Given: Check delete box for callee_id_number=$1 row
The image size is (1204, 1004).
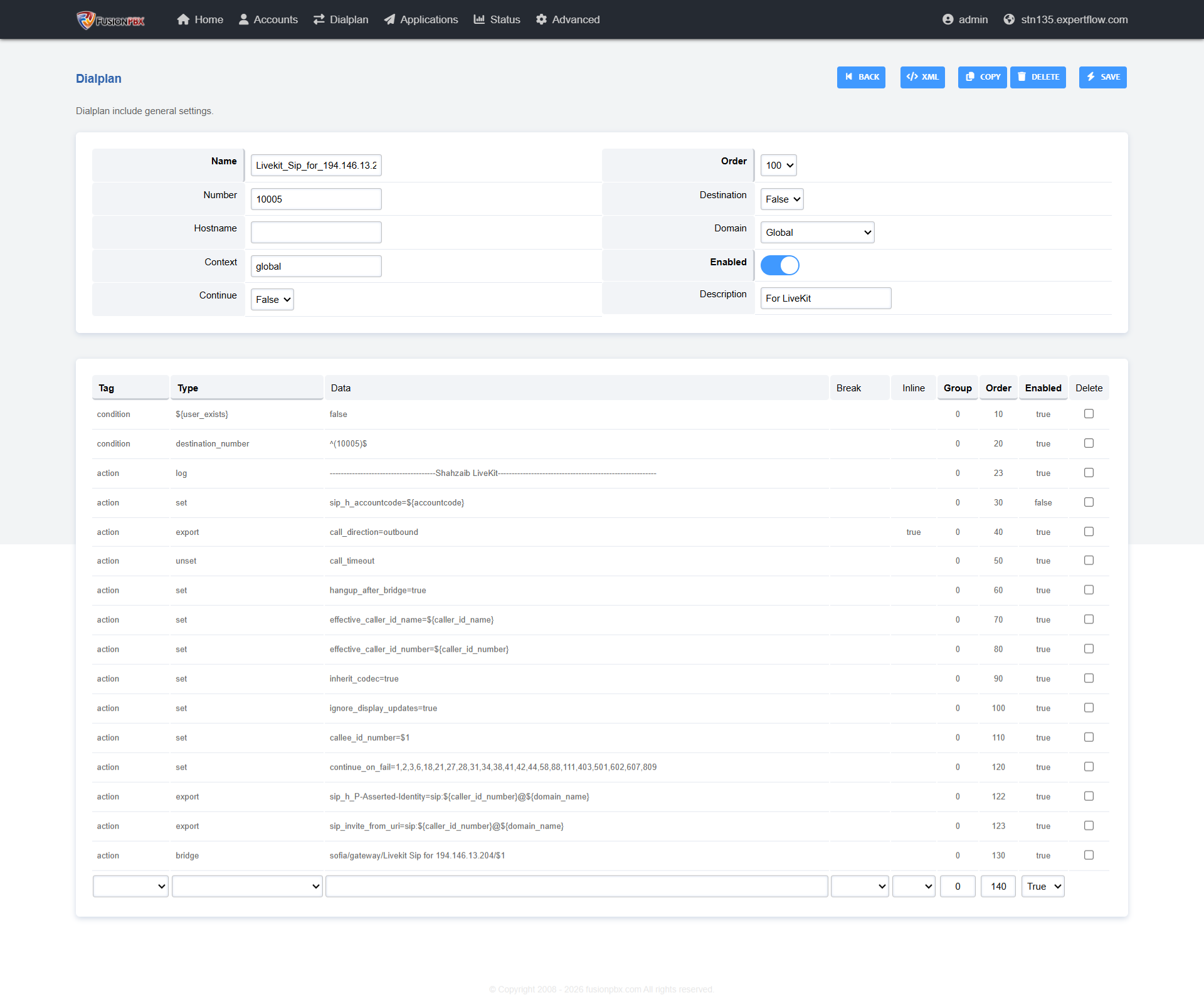Looking at the screenshot, I should (x=1089, y=737).
